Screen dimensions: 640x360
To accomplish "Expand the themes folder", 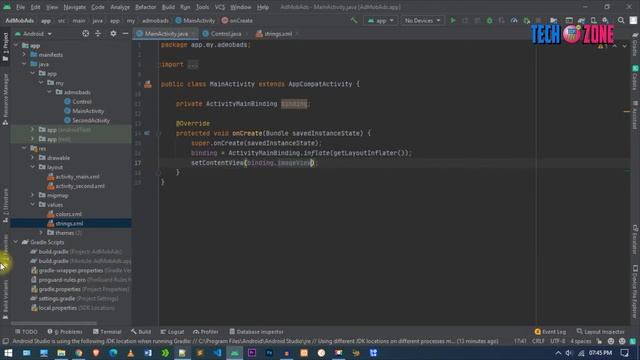I will (41, 233).
